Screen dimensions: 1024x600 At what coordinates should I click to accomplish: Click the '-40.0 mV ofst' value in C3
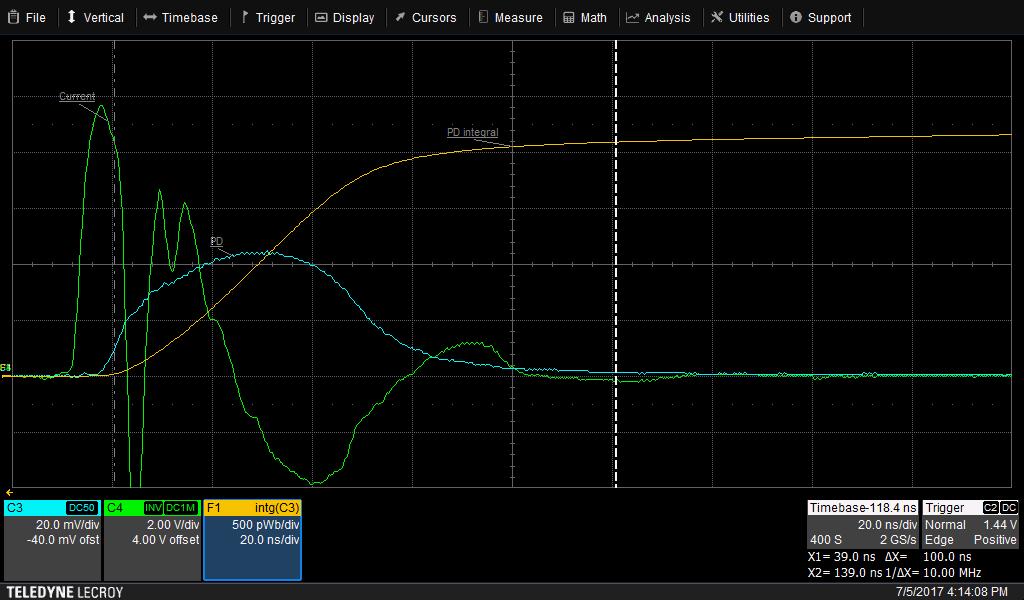click(x=63, y=540)
